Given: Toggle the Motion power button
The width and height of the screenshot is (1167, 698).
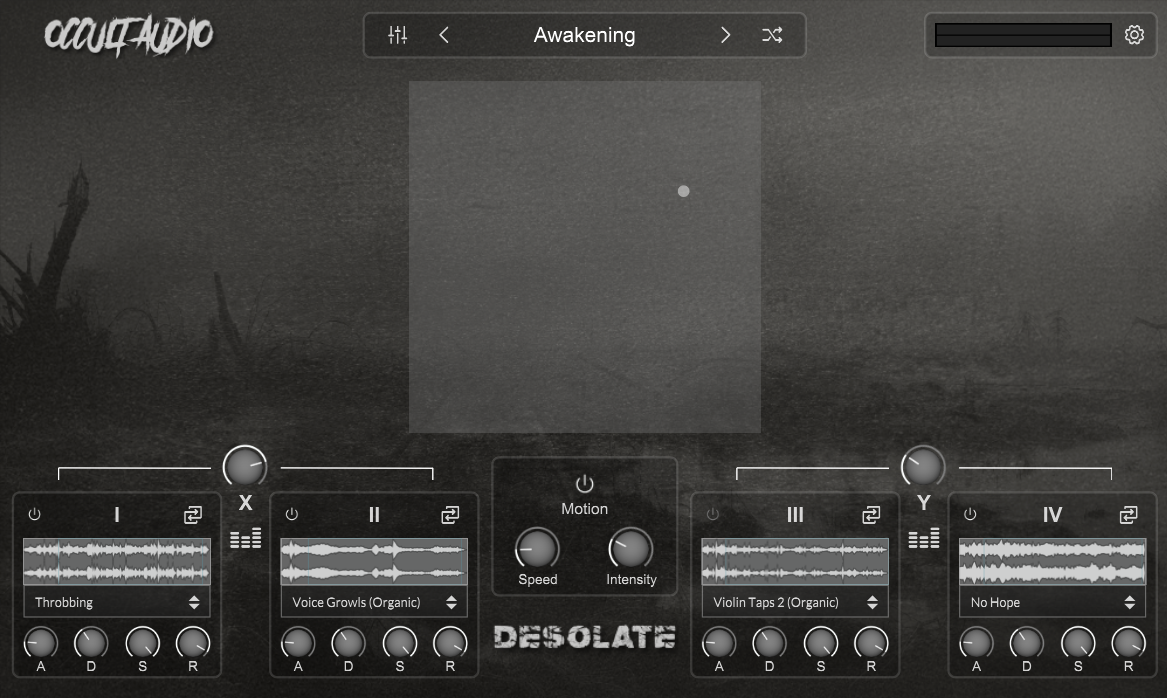Looking at the screenshot, I should [585, 484].
